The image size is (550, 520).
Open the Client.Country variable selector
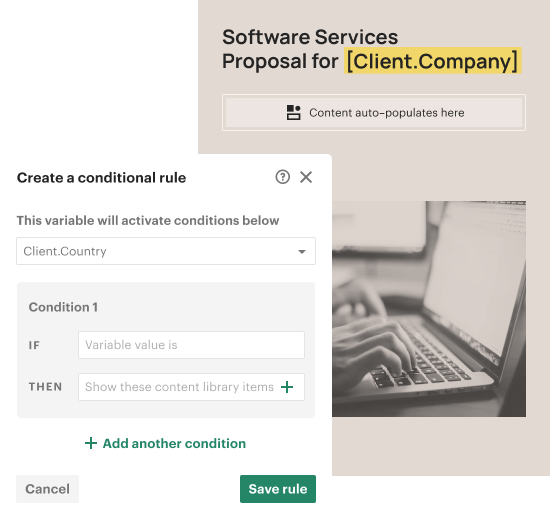click(166, 251)
